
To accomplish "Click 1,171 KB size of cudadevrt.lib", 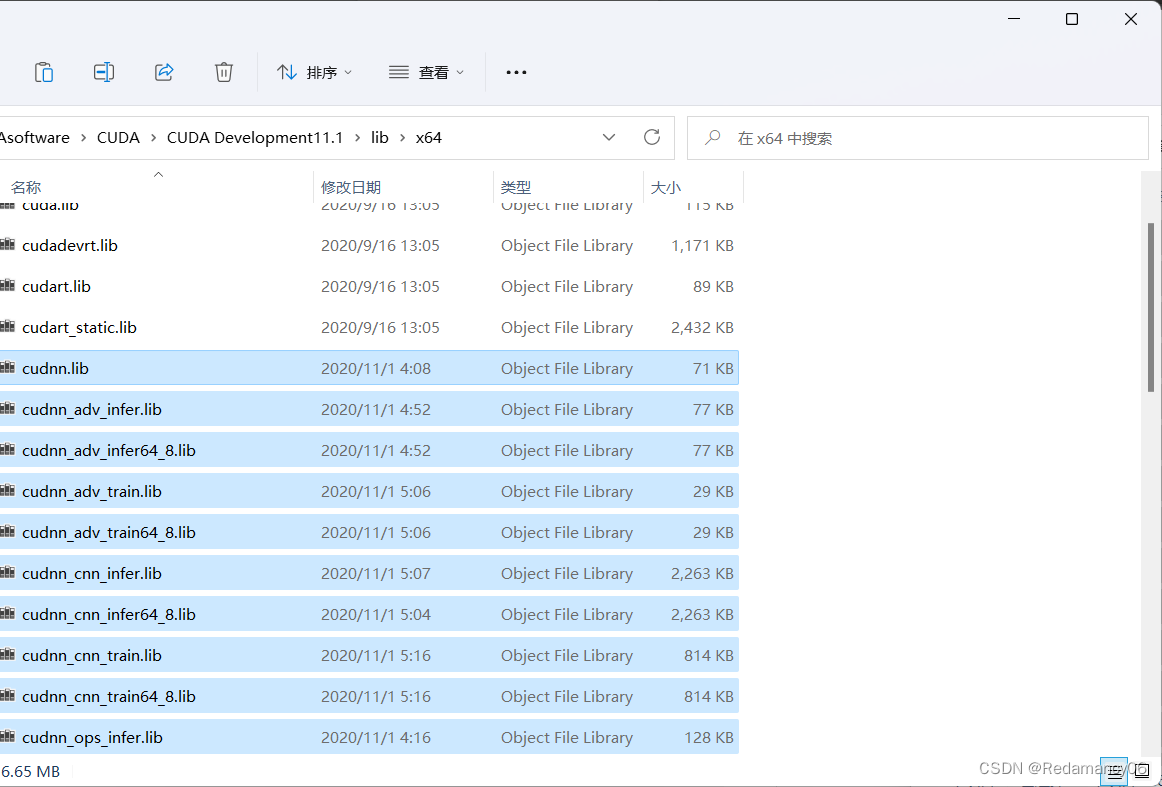I will pos(702,245).
